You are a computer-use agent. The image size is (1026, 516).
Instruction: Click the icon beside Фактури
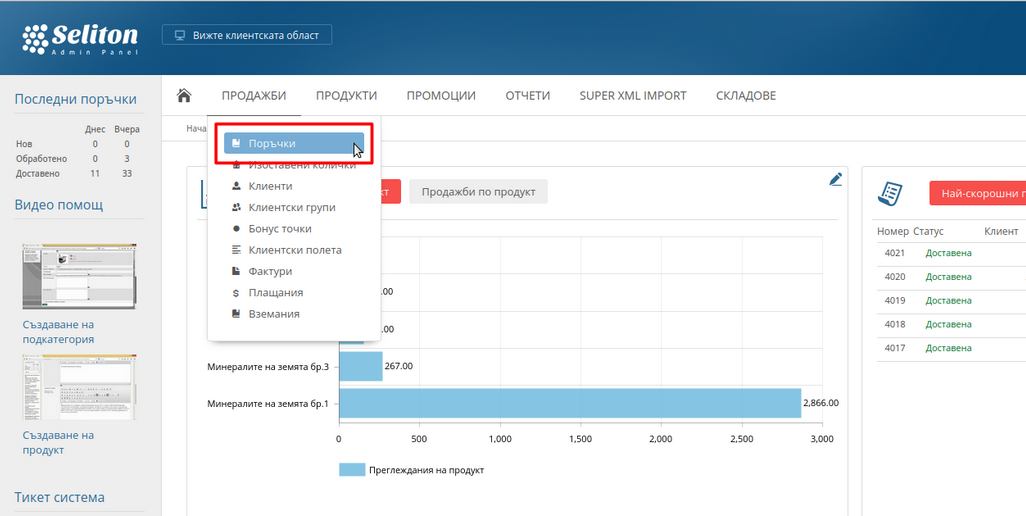(236, 272)
